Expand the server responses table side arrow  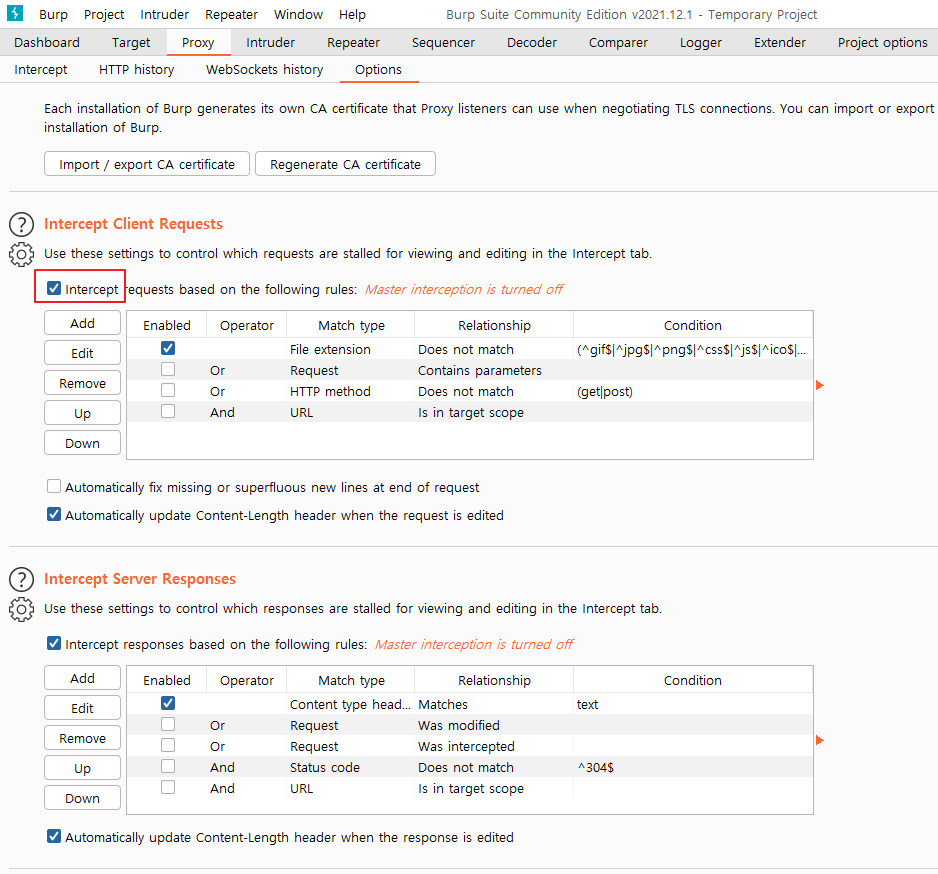point(820,741)
